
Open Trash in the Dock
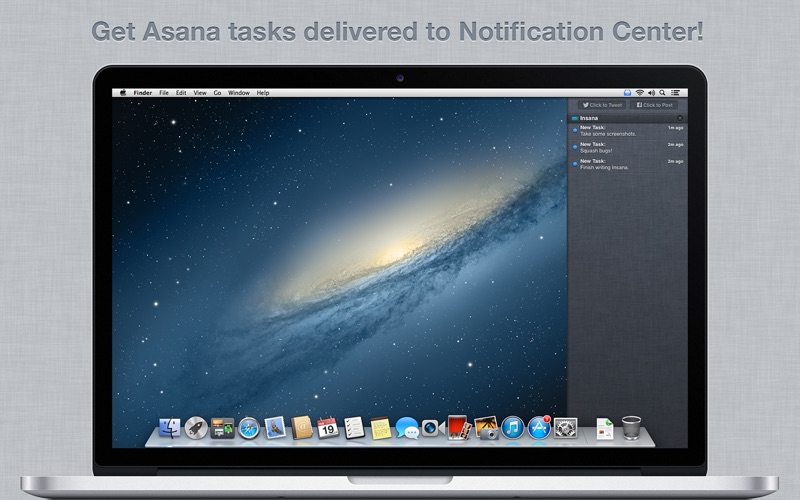pos(632,428)
